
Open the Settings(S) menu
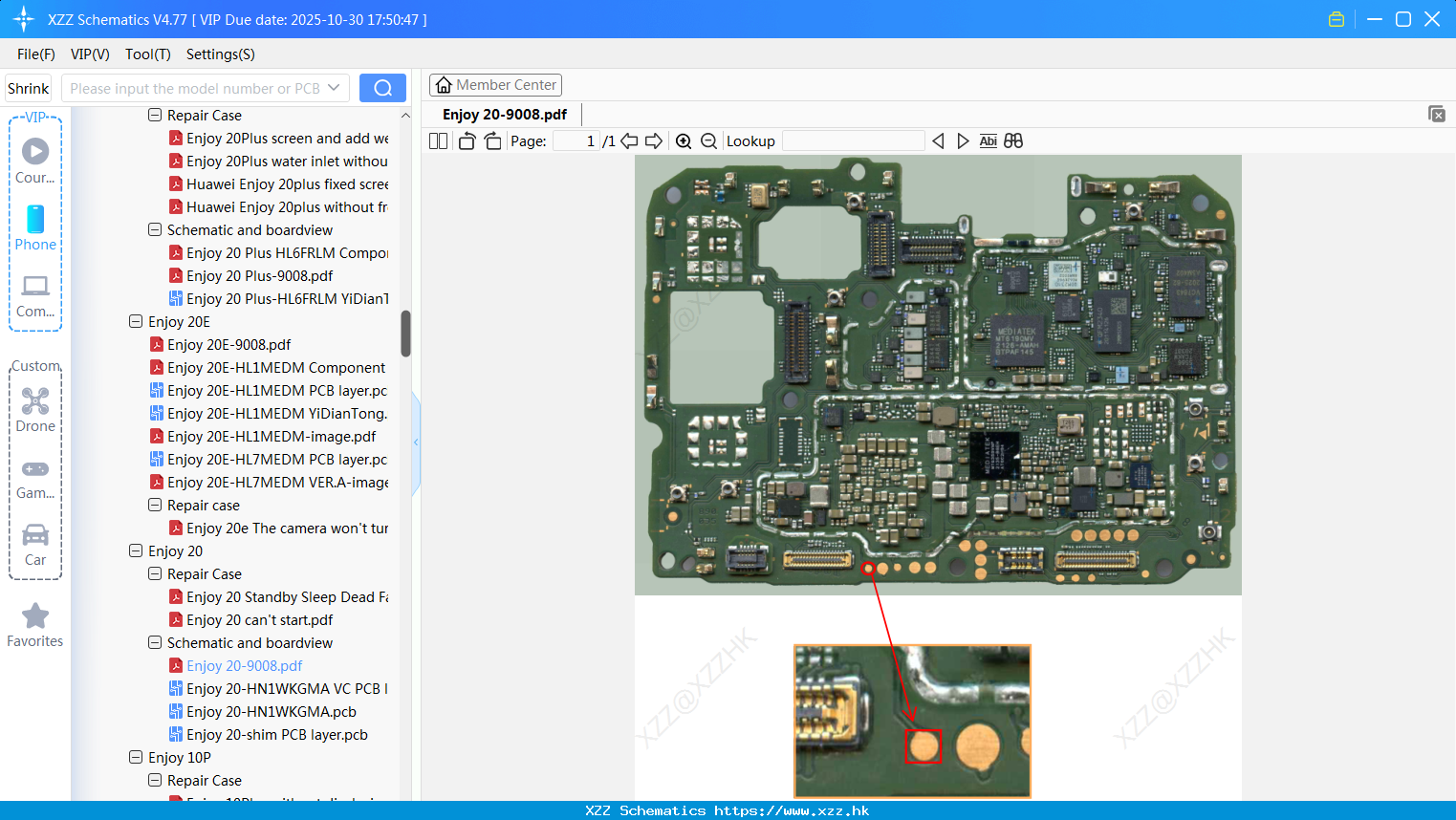[x=221, y=54]
